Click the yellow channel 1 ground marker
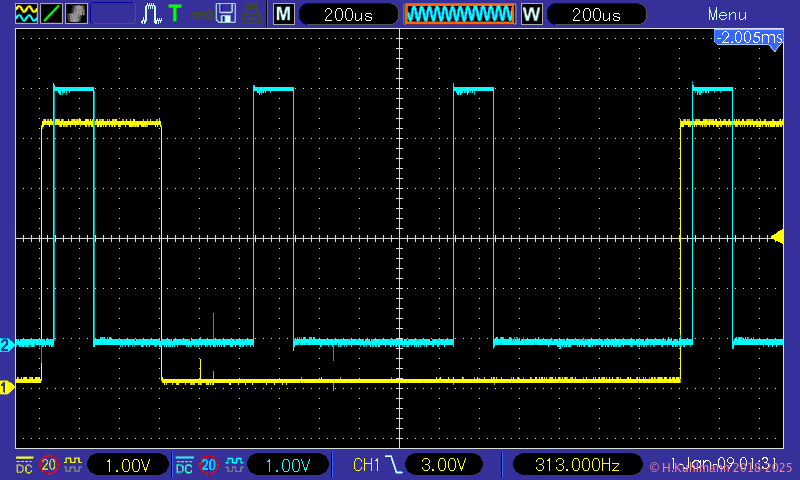The image size is (800, 480). pyautogui.click(x=7, y=388)
